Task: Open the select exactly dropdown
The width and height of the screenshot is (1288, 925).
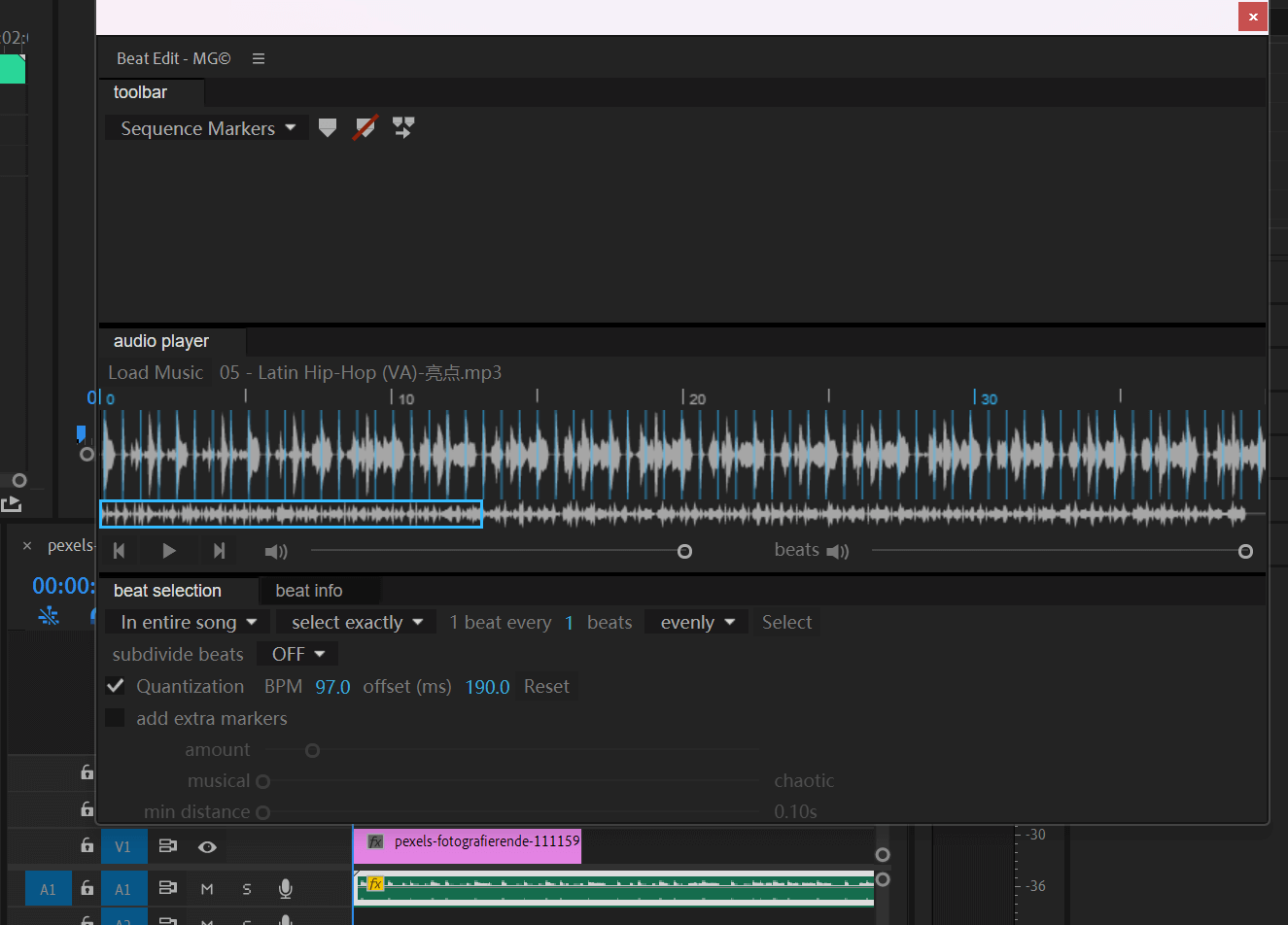Action: pos(356,622)
